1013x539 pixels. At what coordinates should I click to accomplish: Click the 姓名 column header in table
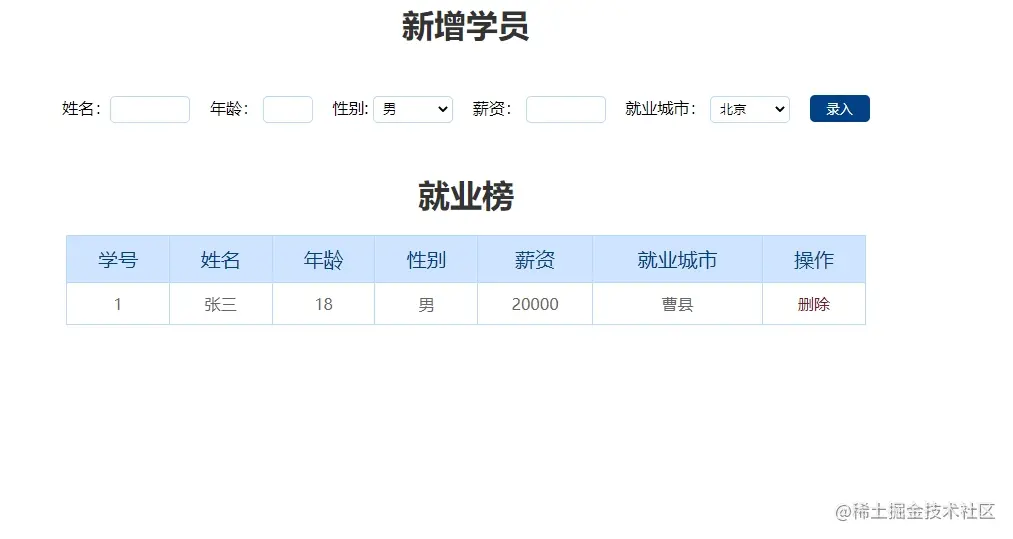pyautogui.click(x=220, y=260)
